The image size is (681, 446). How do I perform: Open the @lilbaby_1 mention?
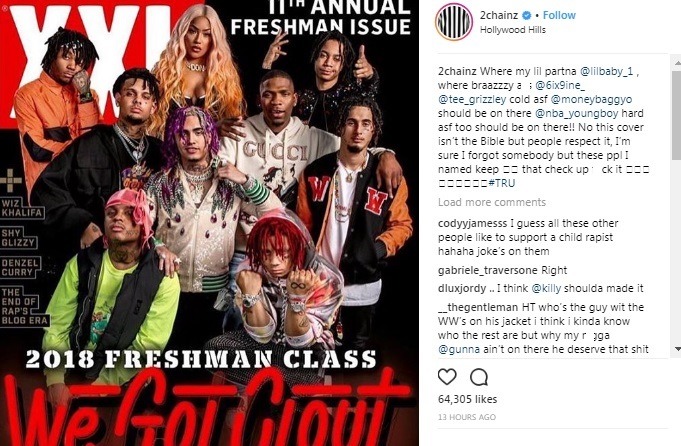pyautogui.click(x=607, y=72)
